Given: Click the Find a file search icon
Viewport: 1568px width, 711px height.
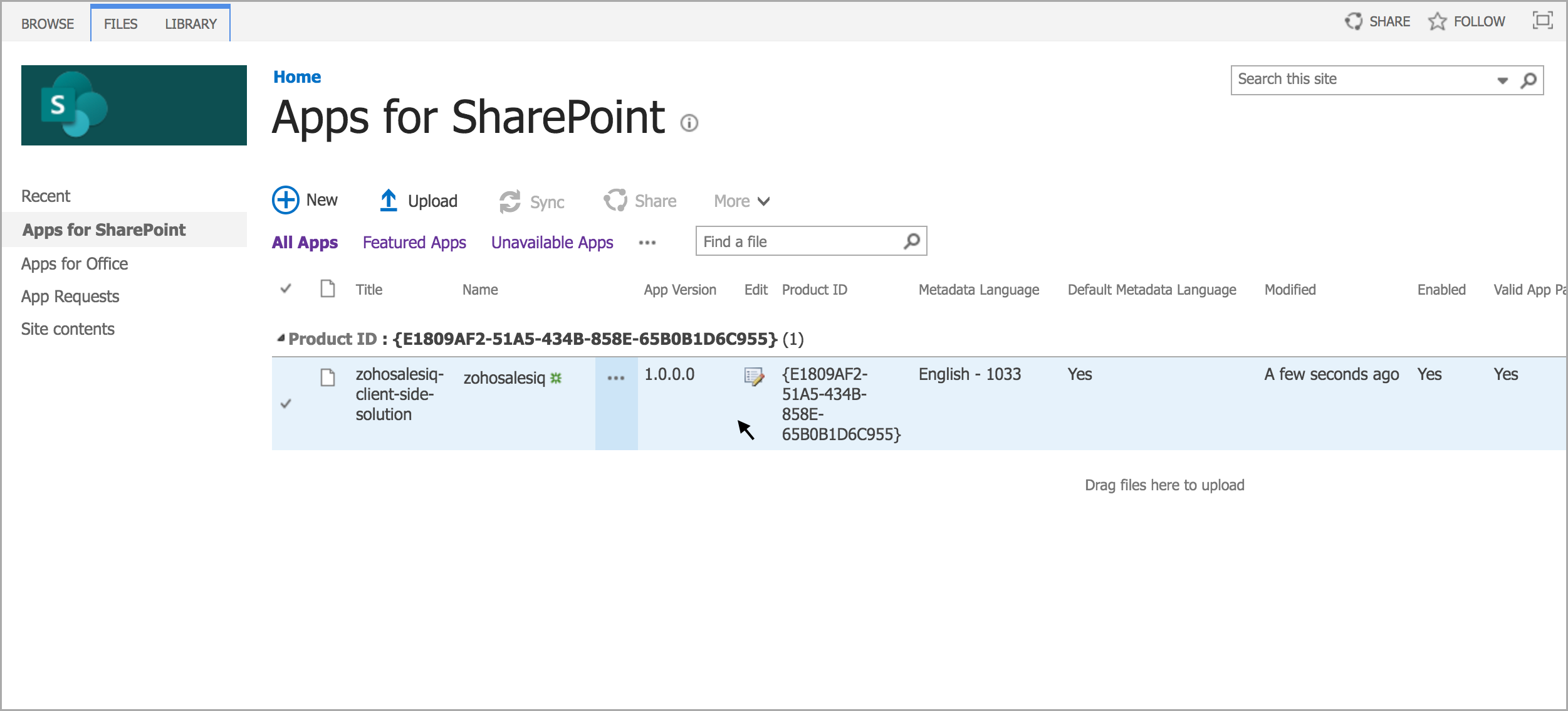Looking at the screenshot, I should coord(912,241).
